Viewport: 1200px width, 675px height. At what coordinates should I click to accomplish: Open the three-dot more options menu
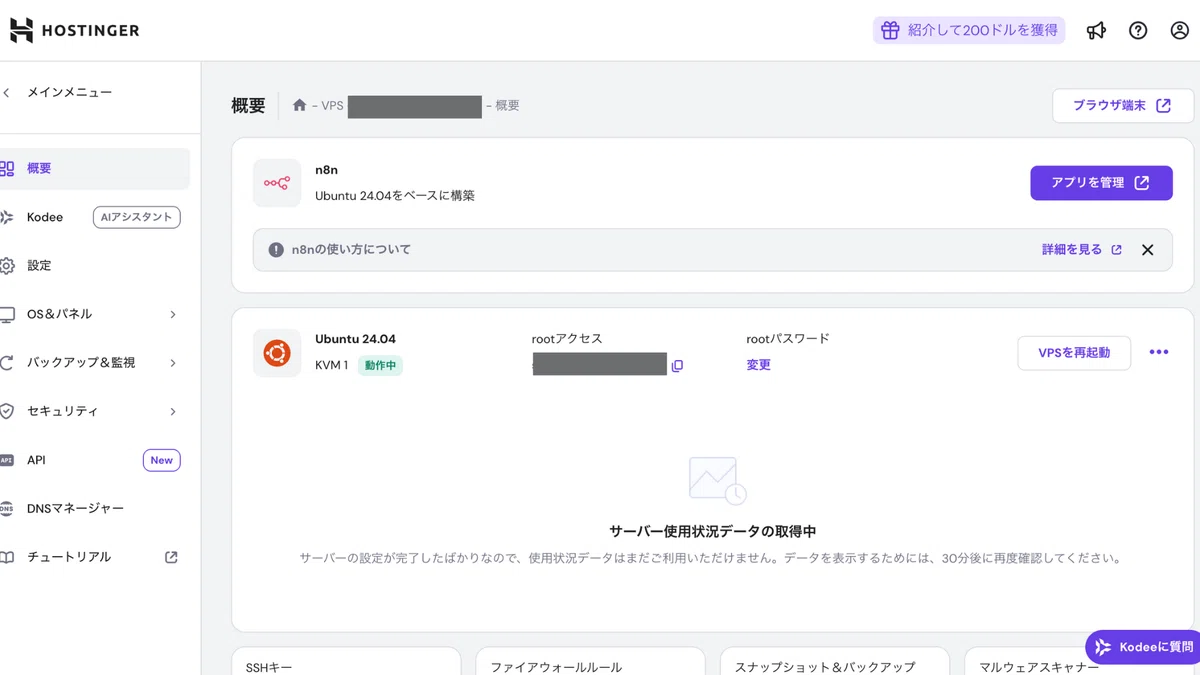pyautogui.click(x=1159, y=352)
